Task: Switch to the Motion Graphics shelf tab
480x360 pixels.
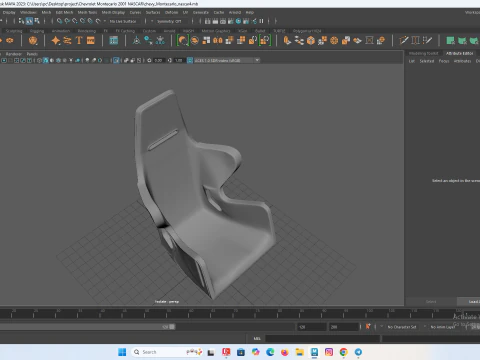Action: (216, 31)
